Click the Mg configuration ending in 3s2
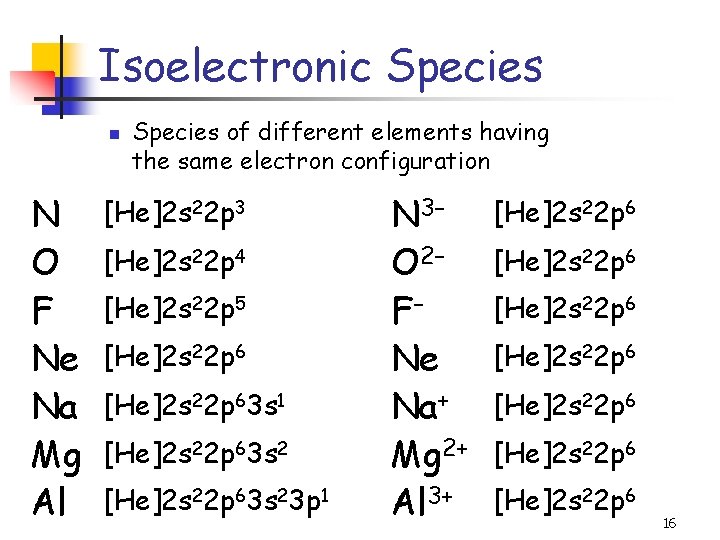Image resolution: width=720 pixels, height=540 pixels. click(196, 454)
